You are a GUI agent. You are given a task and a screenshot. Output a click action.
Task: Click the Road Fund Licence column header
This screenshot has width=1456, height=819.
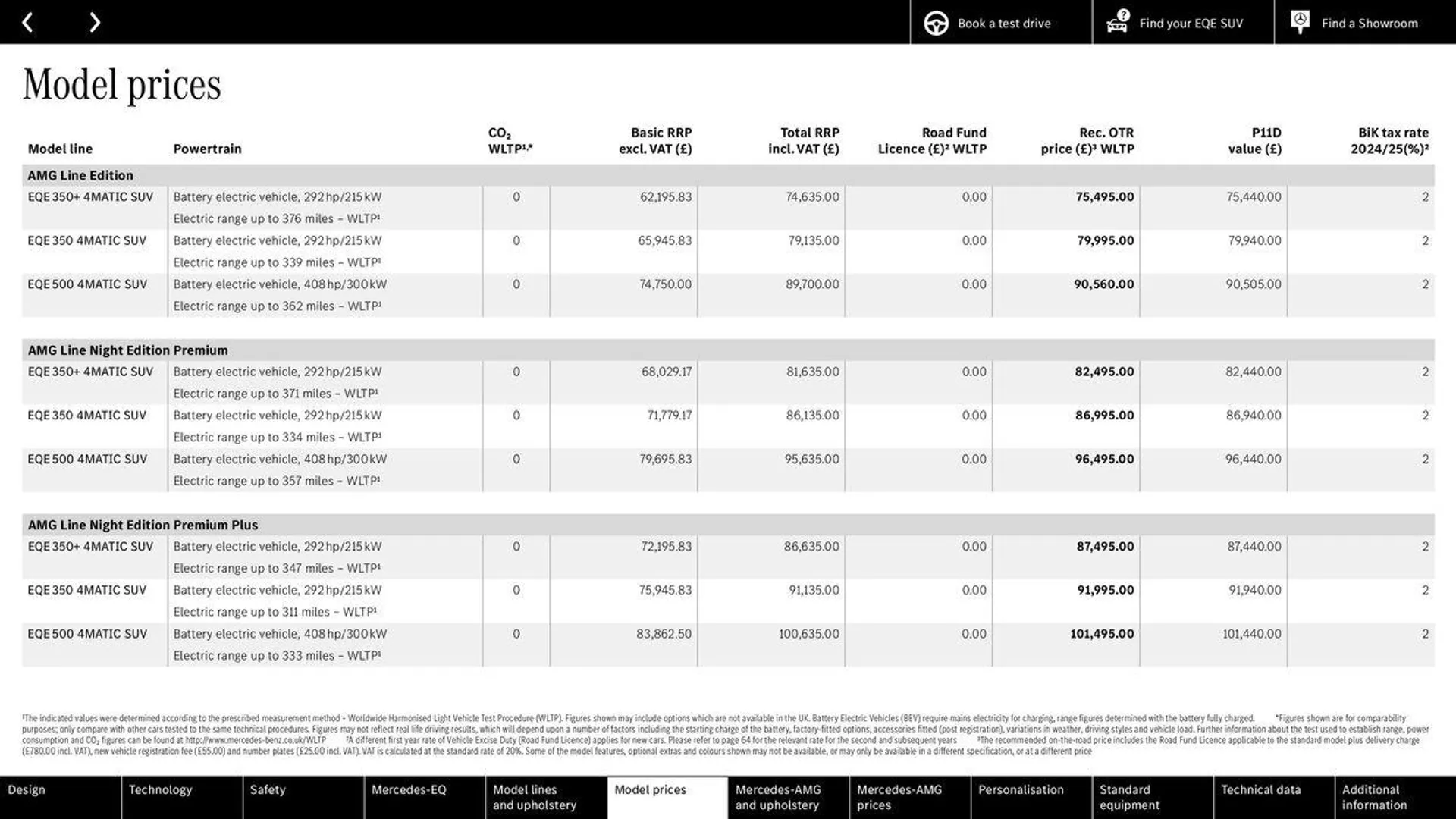(933, 141)
